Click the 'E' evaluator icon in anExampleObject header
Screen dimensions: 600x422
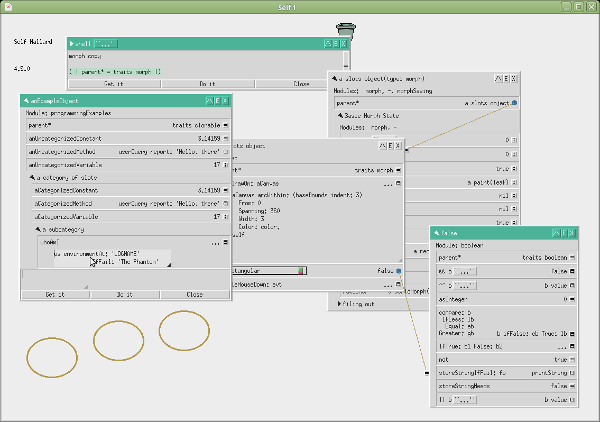tap(217, 101)
